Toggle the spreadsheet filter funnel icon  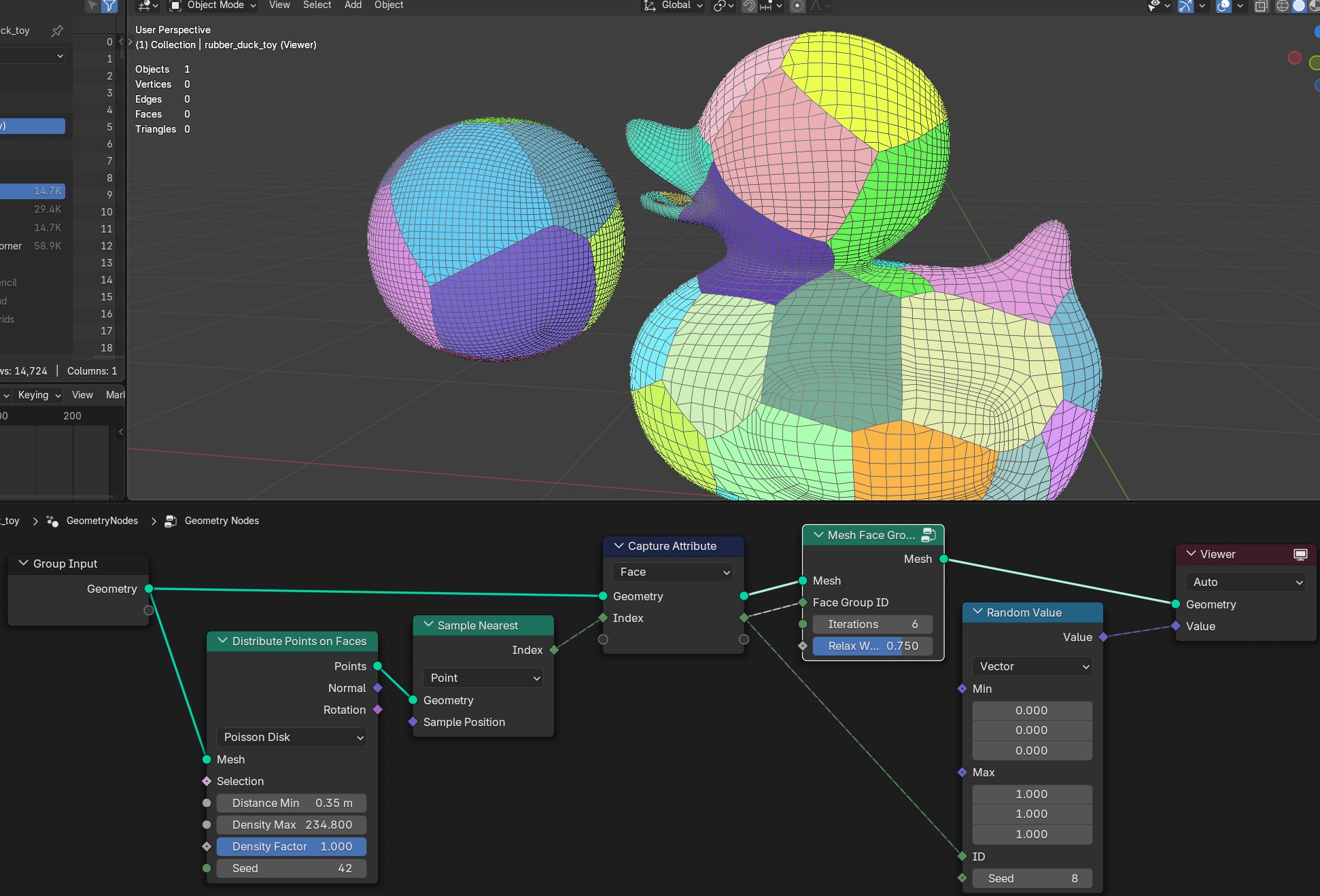(109, 5)
